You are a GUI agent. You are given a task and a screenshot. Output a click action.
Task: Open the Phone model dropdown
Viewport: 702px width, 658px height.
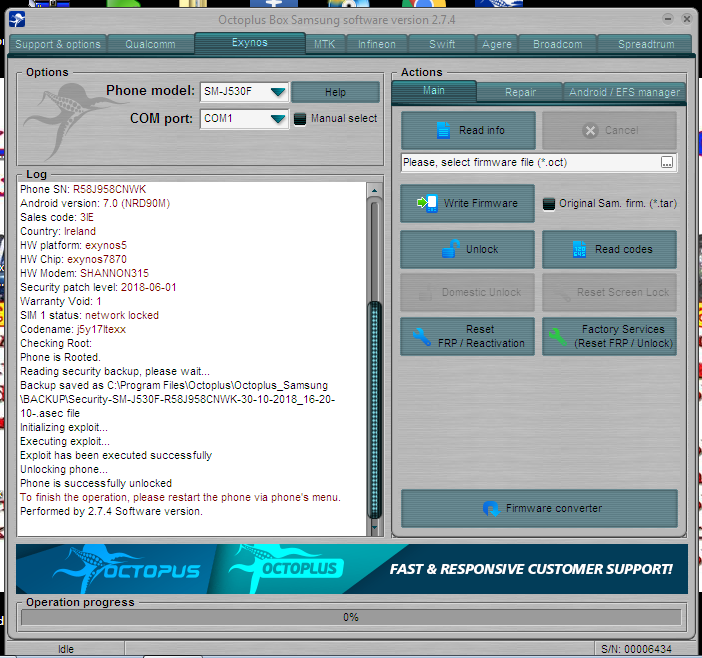[278, 92]
